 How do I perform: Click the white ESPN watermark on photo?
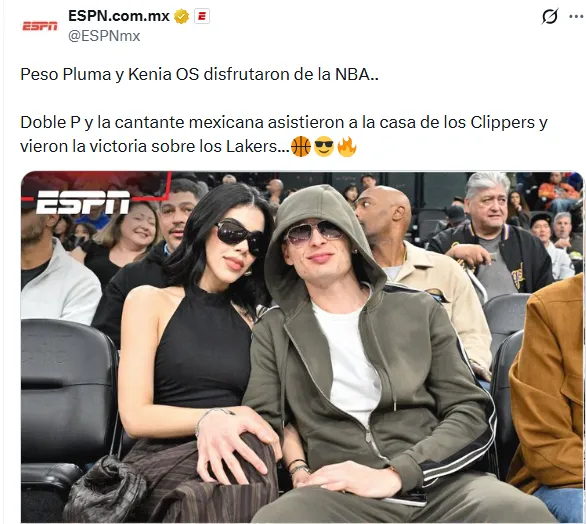[83, 202]
